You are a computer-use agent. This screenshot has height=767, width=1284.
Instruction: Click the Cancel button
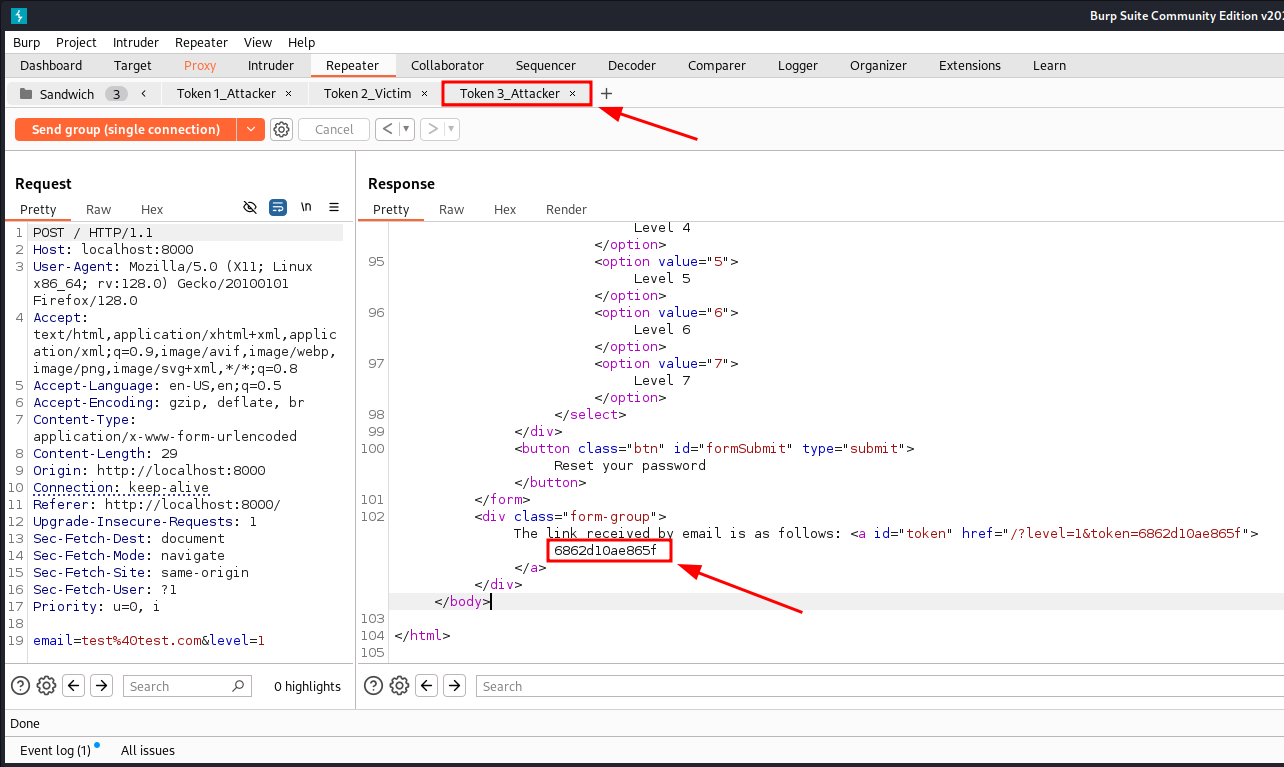pos(334,130)
